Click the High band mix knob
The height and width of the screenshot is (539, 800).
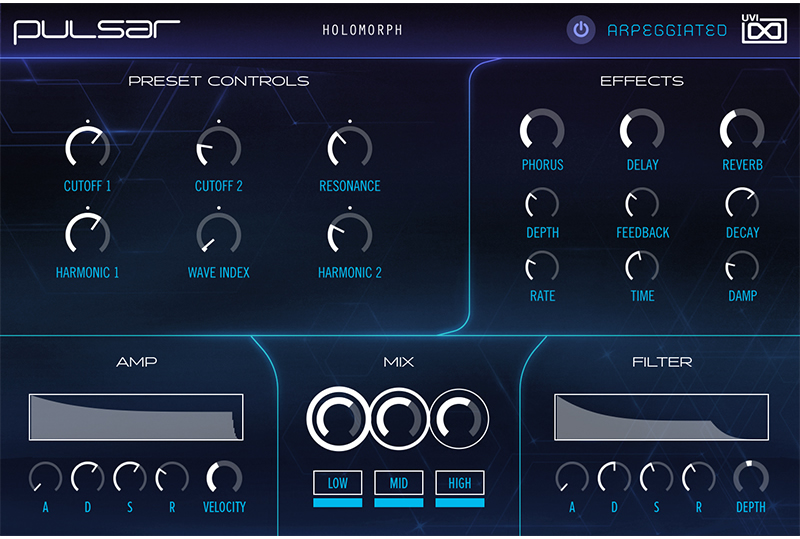coord(459,419)
